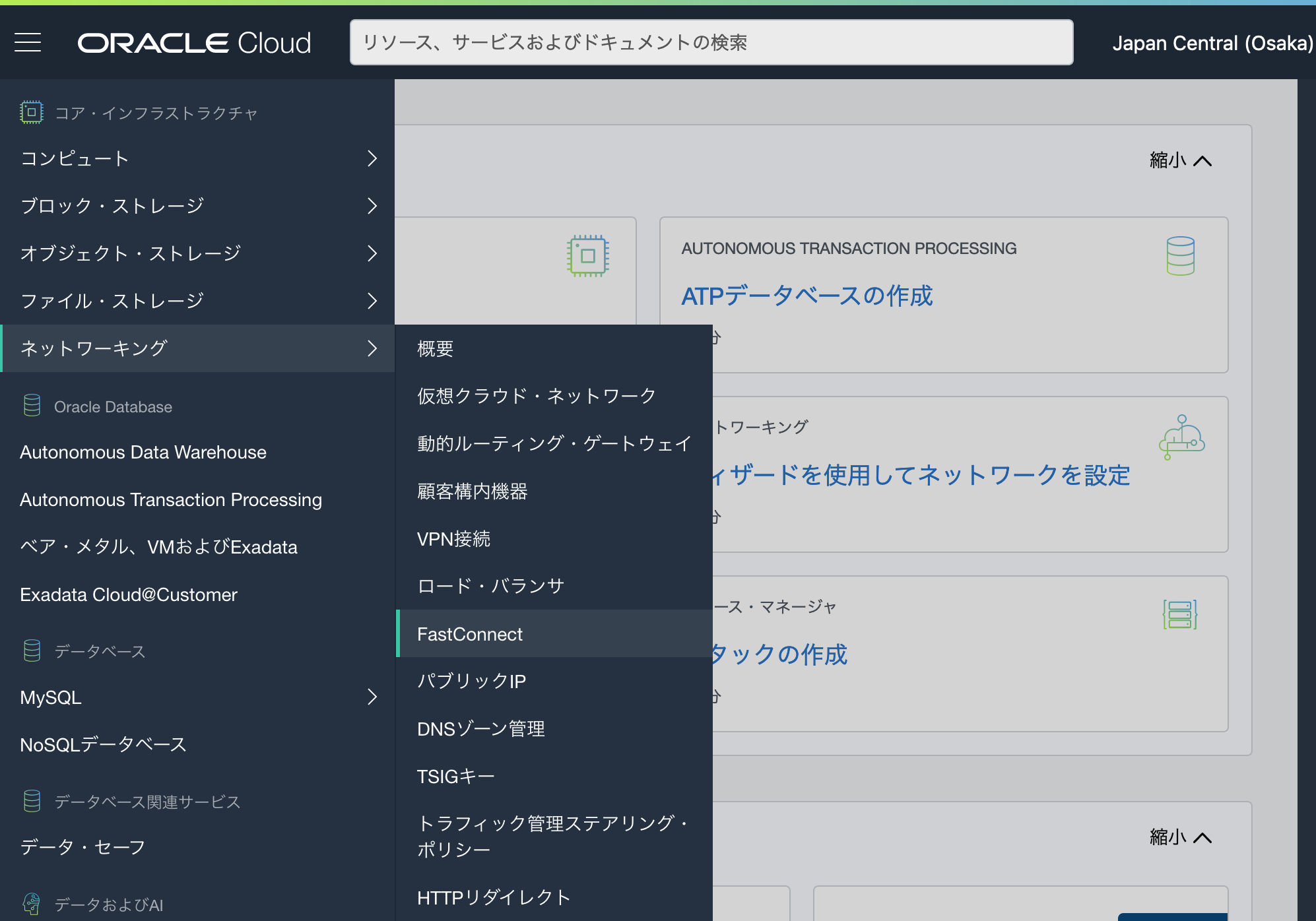
Task: Open the Japan Central (Osaka) region selector
Action: [1213, 43]
